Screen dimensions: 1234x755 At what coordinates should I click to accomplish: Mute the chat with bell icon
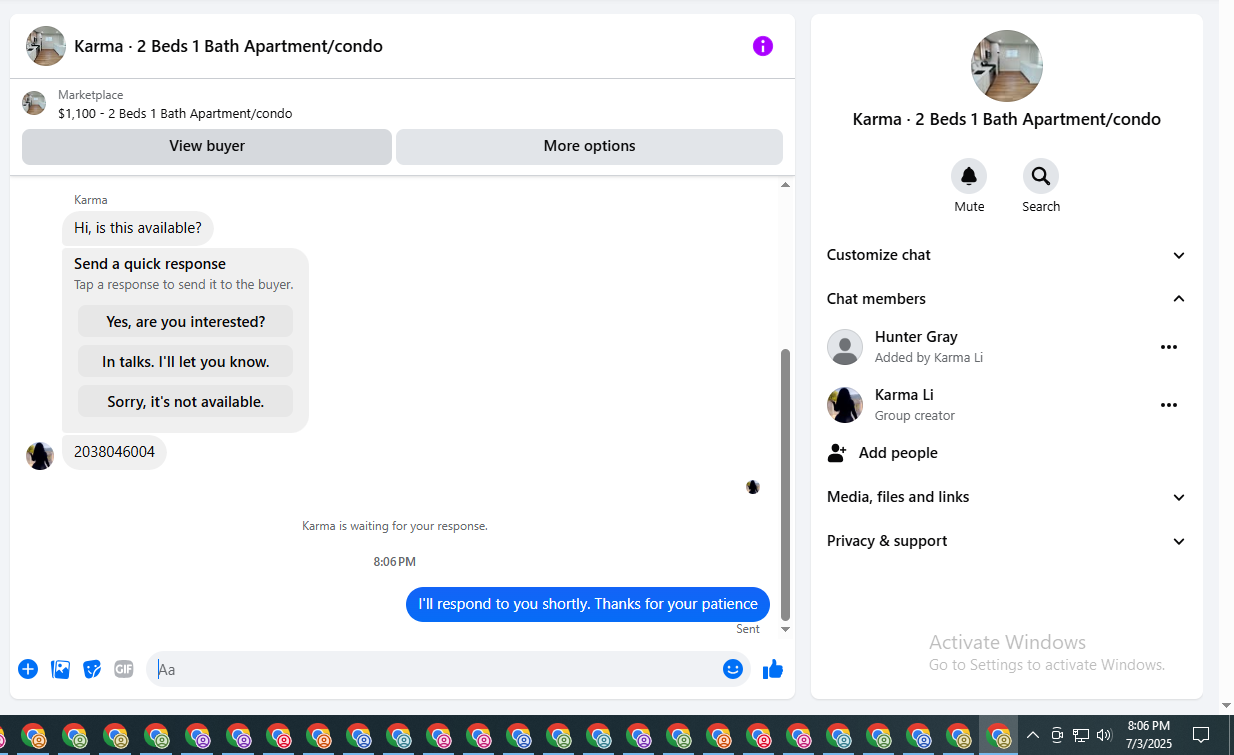(x=969, y=176)
